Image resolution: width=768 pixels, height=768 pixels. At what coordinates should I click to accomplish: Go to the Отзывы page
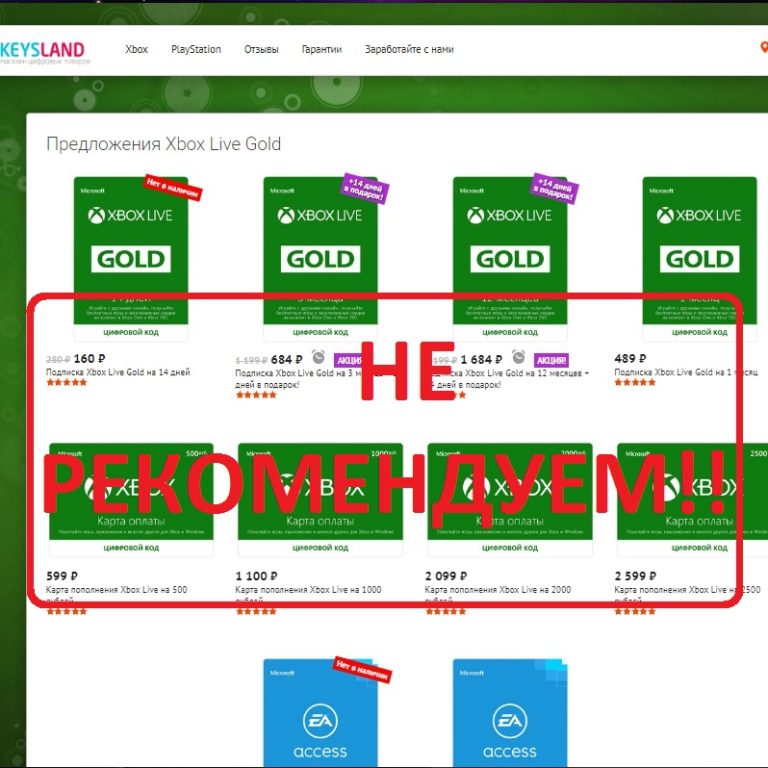pos(261,49)
